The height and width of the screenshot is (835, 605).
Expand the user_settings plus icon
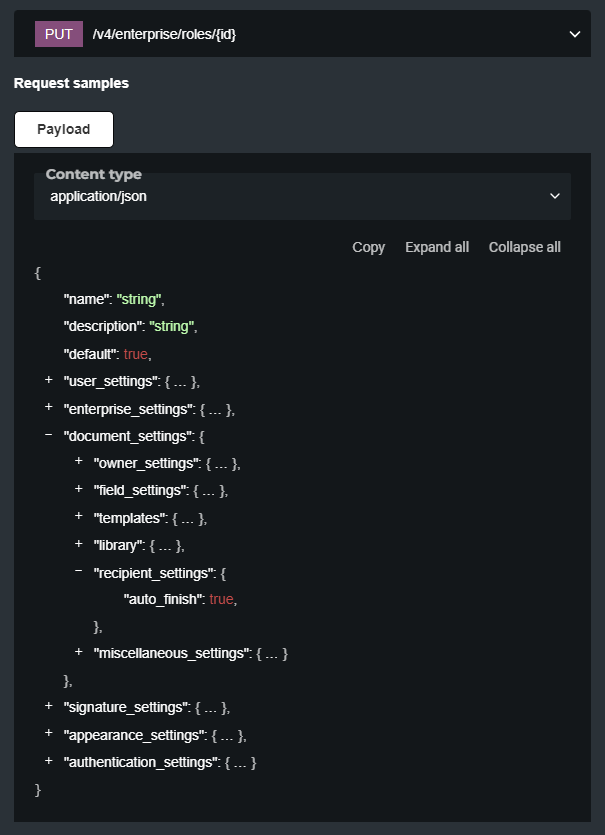(x=48, y=381)
